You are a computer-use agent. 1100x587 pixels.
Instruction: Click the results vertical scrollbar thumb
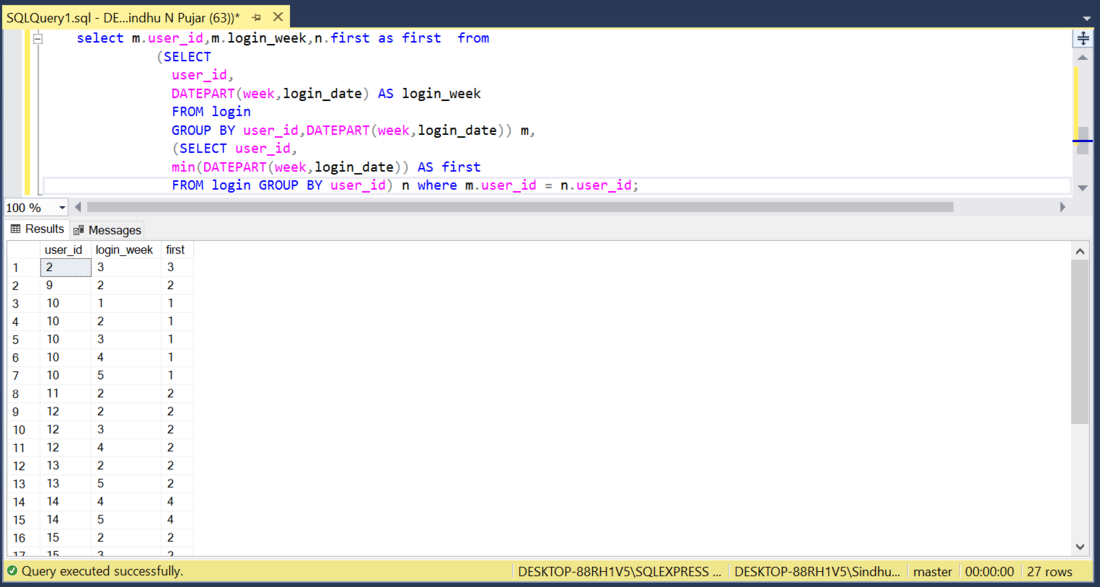click(1080, 342)
